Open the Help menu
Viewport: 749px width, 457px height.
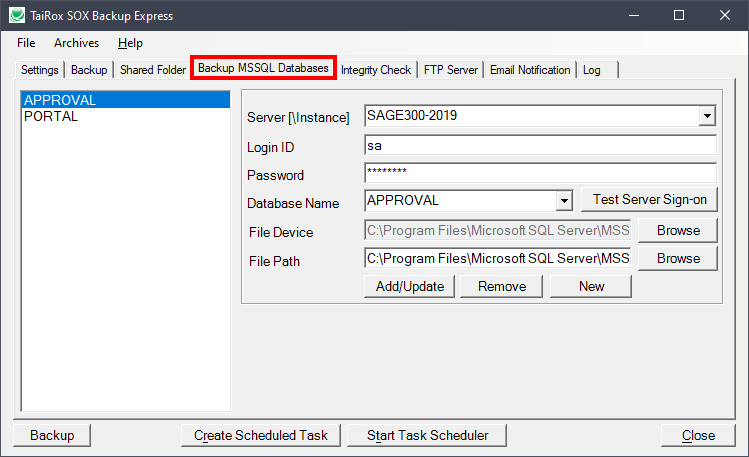(x=130, y=43)
